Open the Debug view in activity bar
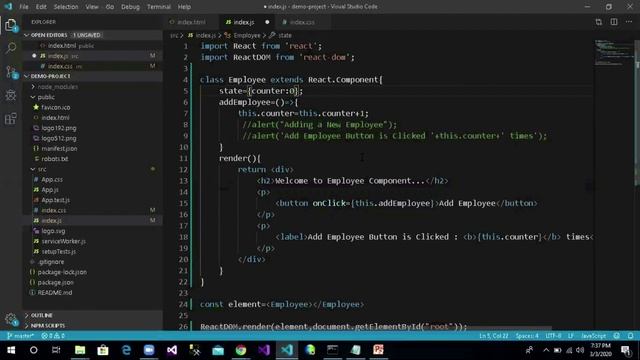640x360 pixels. click(11, 96)
